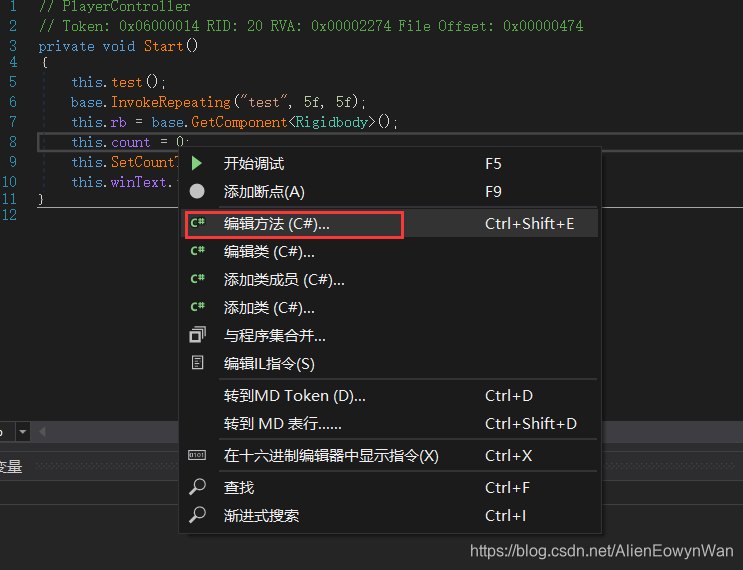The width and height of the screenshot is (743, 570).
Task: Click the C# icon beside 添加类成员
Action: (198, 279)
